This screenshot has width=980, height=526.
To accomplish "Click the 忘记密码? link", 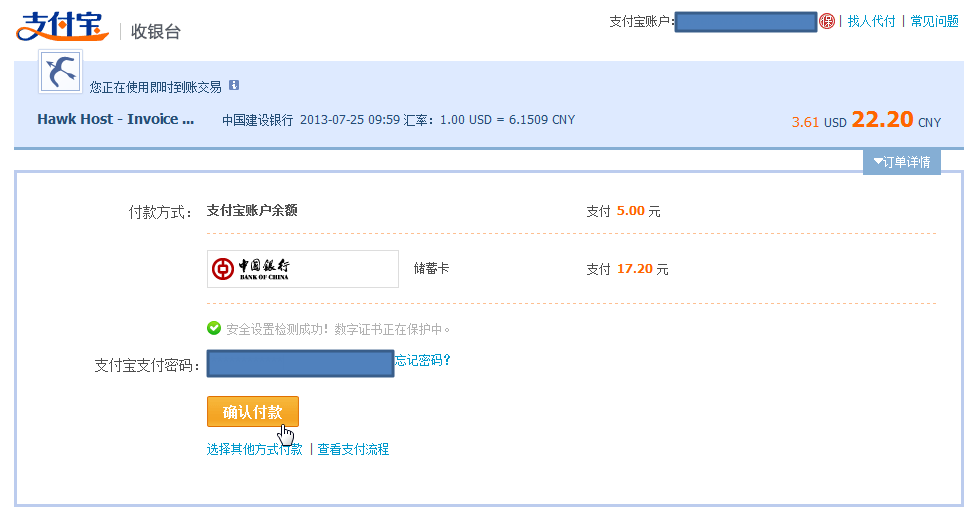I will click(x=422, y=360).
